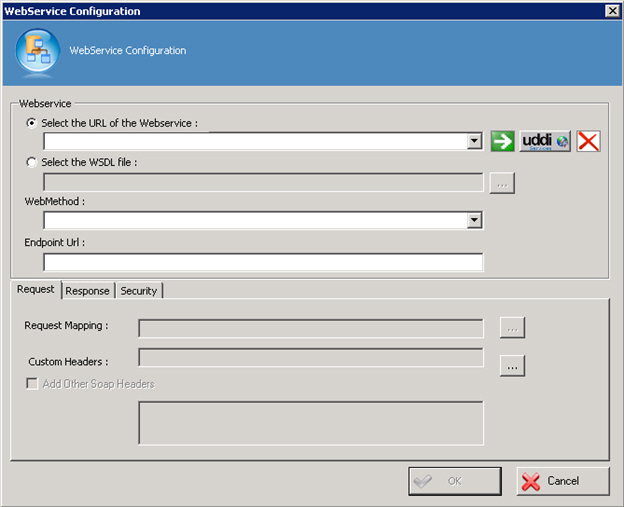Enable Add Other Soap Headers checkbox

pyautogui.click(x=33, y=384)
